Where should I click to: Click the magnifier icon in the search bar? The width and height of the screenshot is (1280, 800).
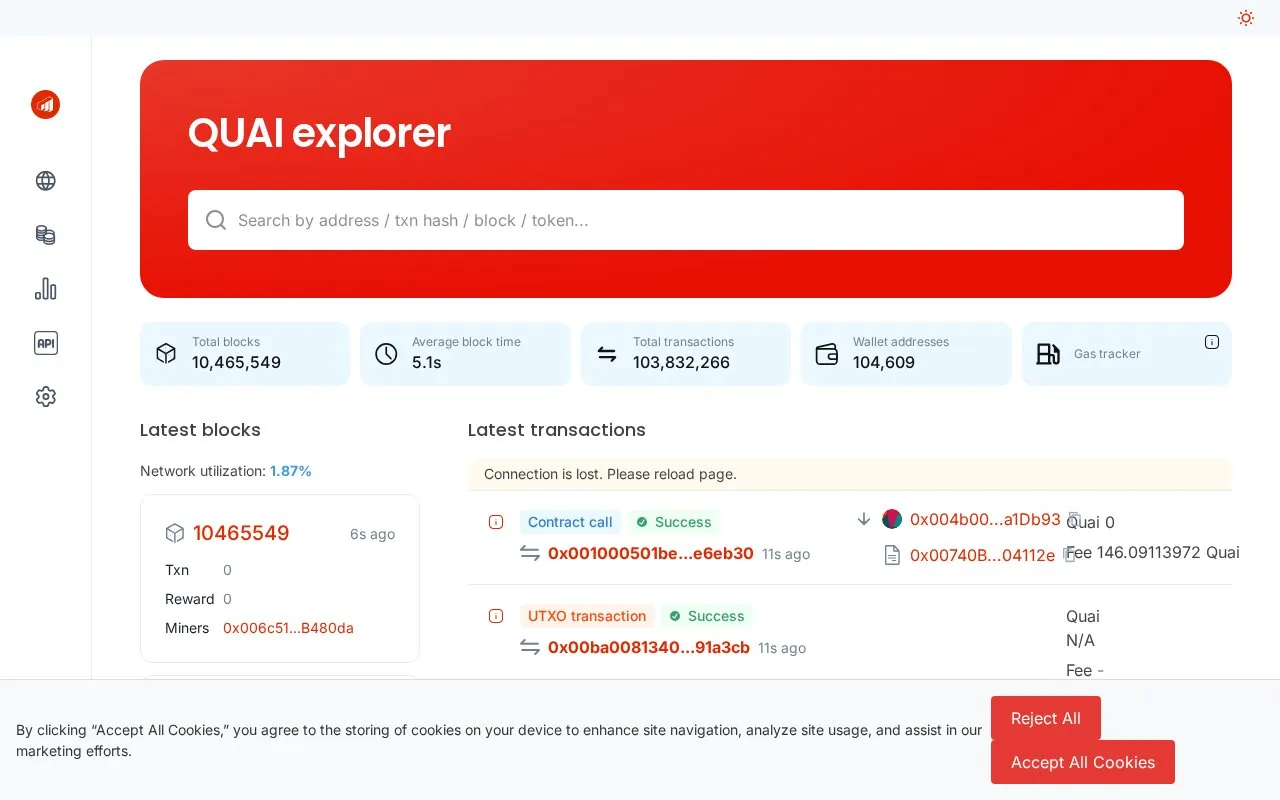216,220
